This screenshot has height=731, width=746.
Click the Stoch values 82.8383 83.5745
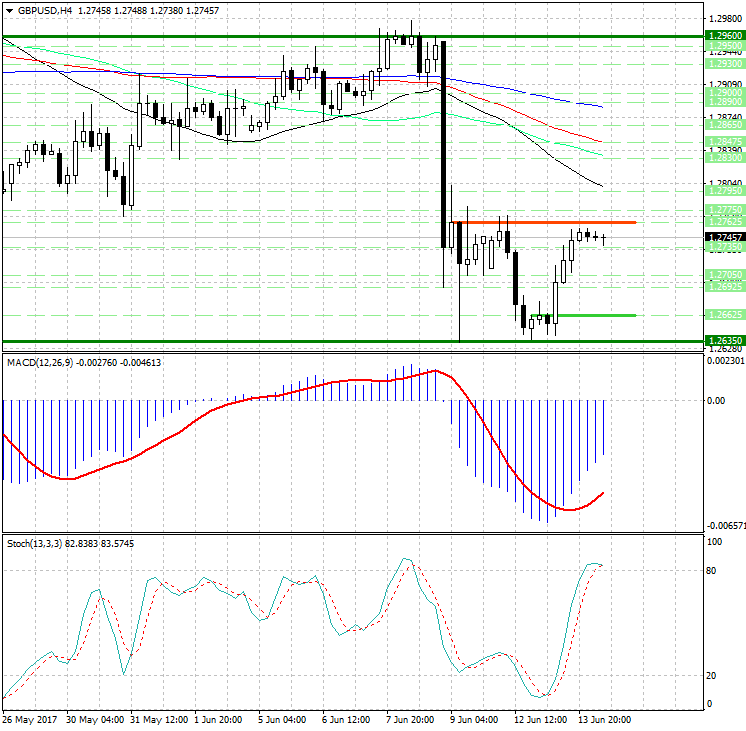[99, 543]
